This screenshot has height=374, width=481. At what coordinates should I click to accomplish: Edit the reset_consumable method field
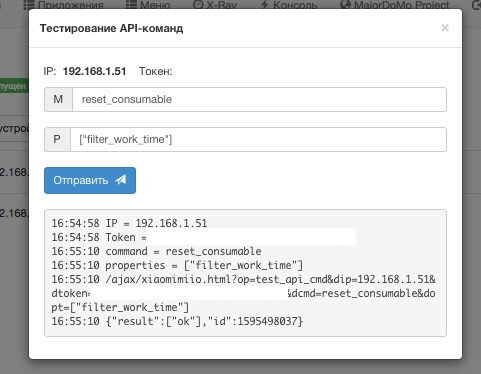259,99
